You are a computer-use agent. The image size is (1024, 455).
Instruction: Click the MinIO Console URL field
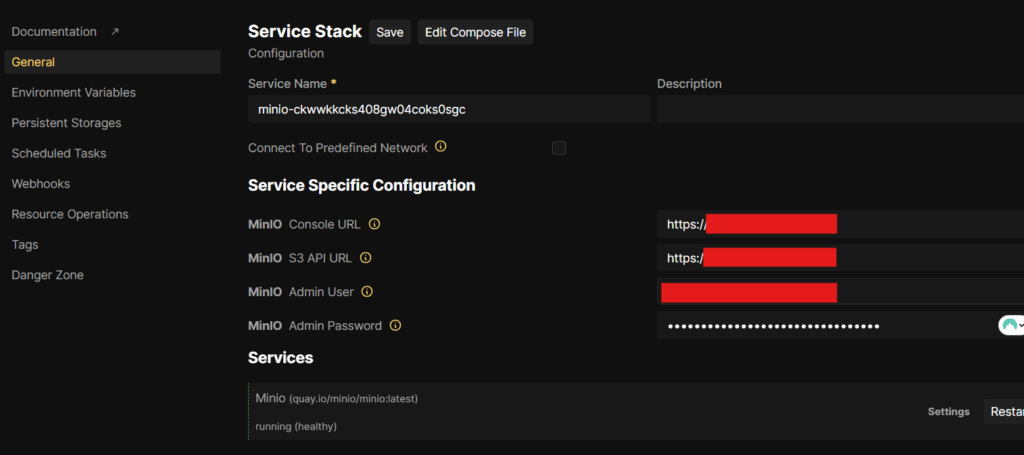840,224
